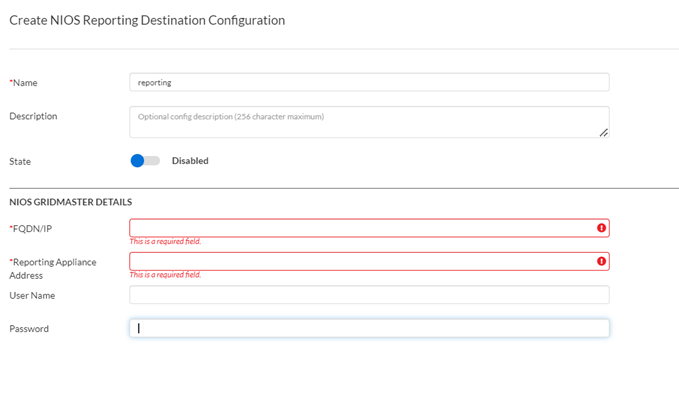Click the 'User Name' label
This screenshot has height=400, width=679.
tap(32, 296)
